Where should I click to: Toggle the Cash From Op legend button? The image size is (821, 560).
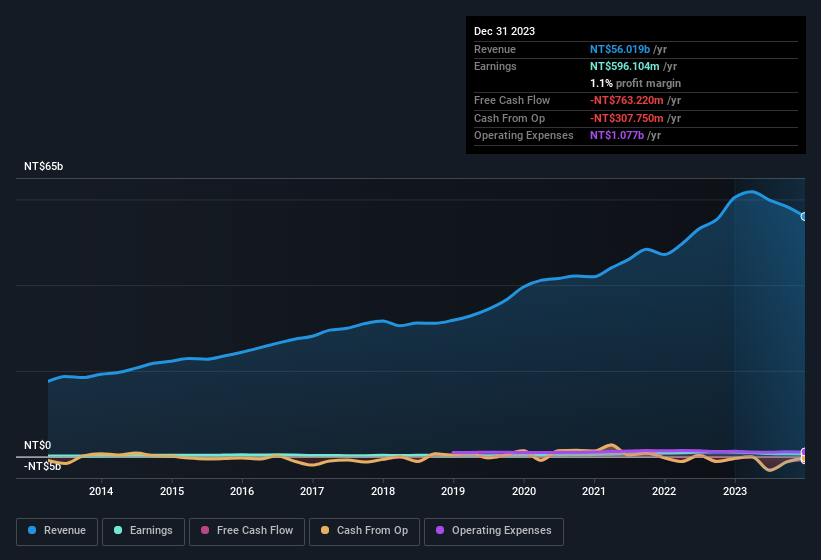(364, 531)
